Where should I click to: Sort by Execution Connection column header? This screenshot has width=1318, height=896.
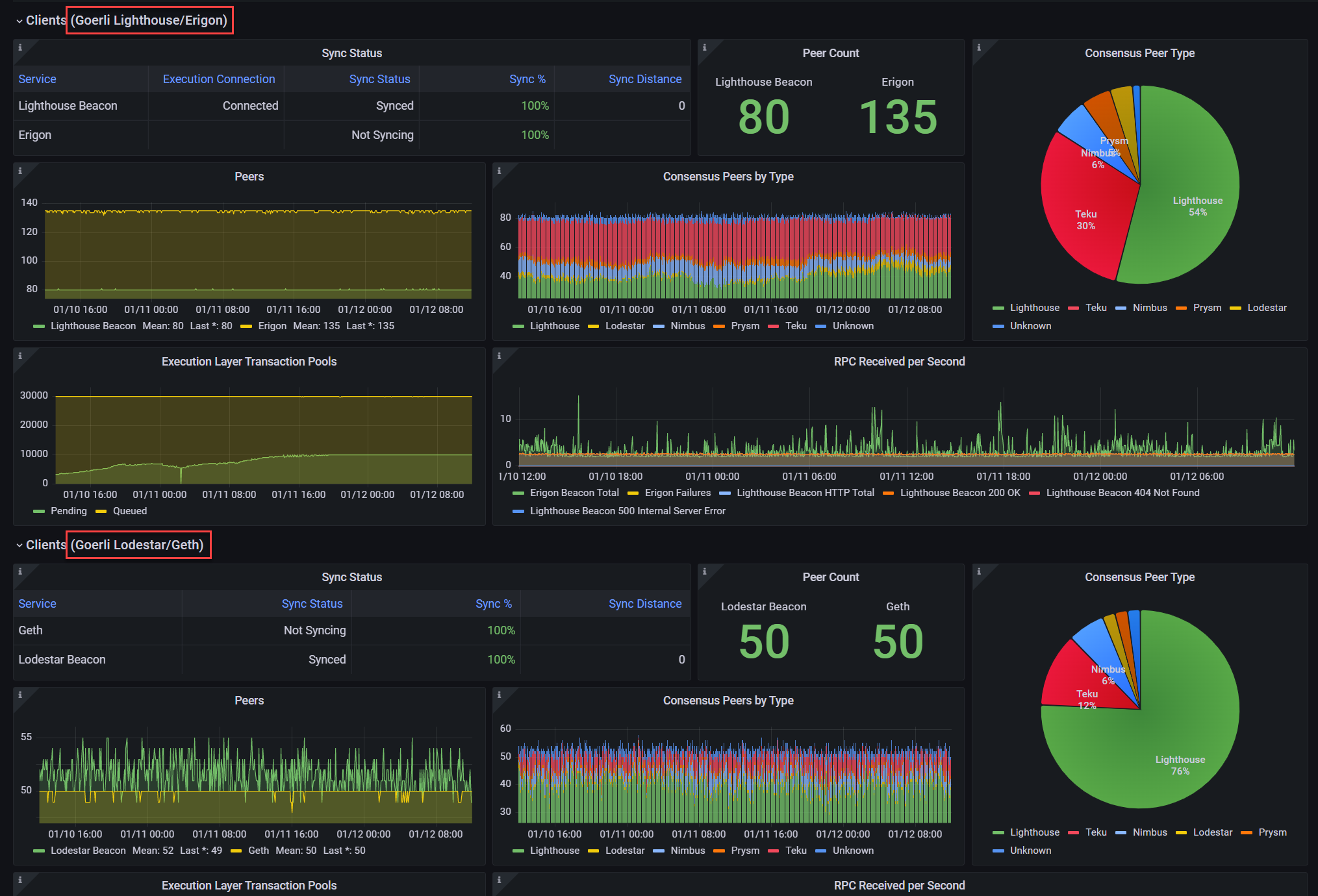click(x=219, y=79)
